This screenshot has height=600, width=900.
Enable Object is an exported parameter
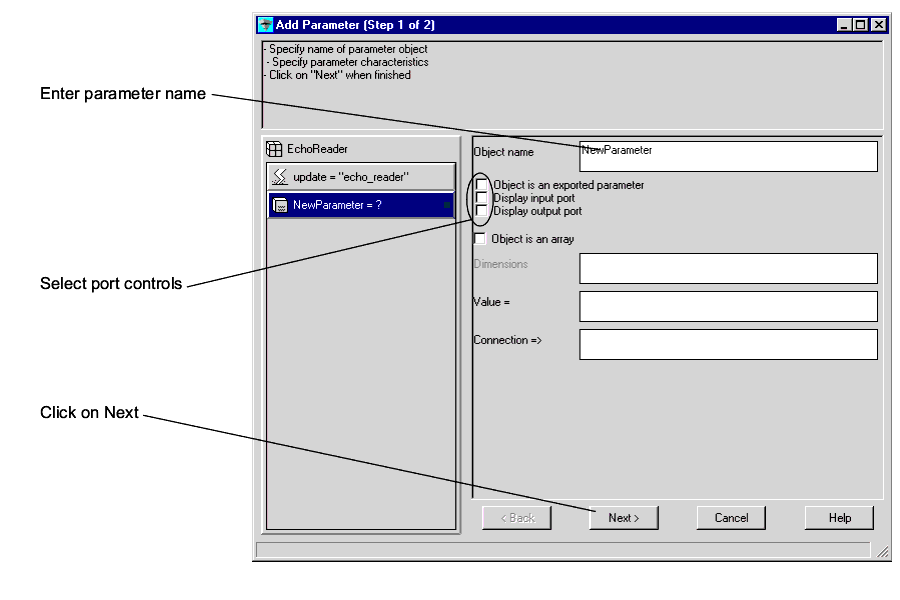click(483, 185)
